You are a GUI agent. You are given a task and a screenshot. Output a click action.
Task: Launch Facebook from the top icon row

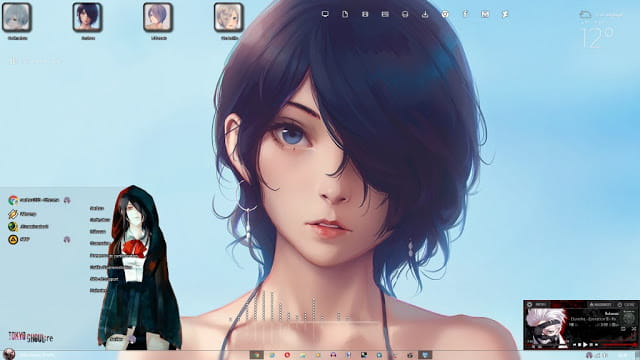pyautogui.click(x=465, y=14)
